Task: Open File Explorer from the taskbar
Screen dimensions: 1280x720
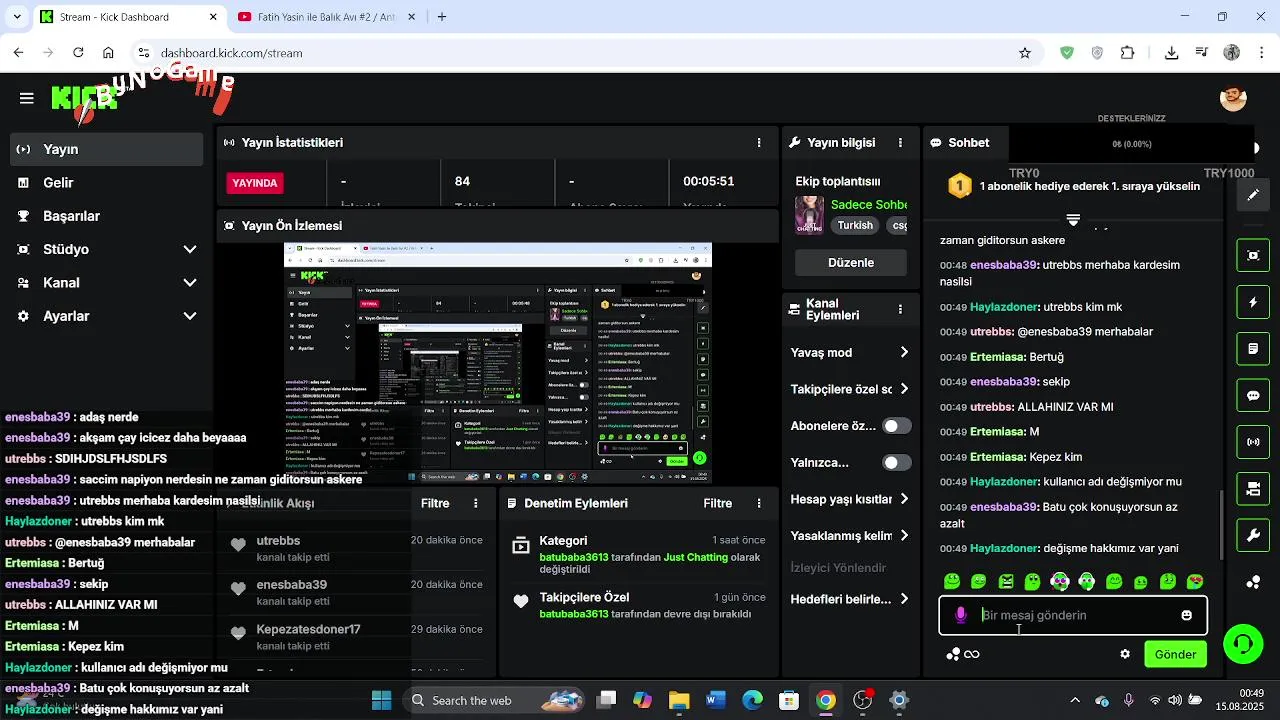Action: click(678, 700)
